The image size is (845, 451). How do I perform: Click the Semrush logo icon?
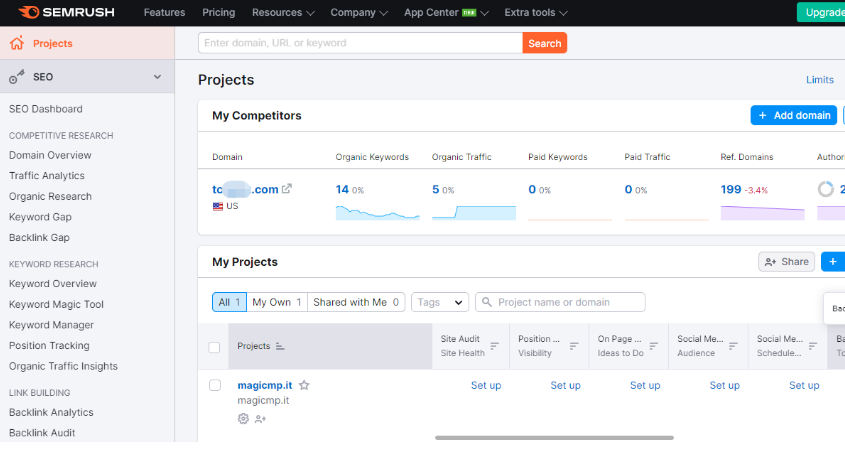click(28, 13)
